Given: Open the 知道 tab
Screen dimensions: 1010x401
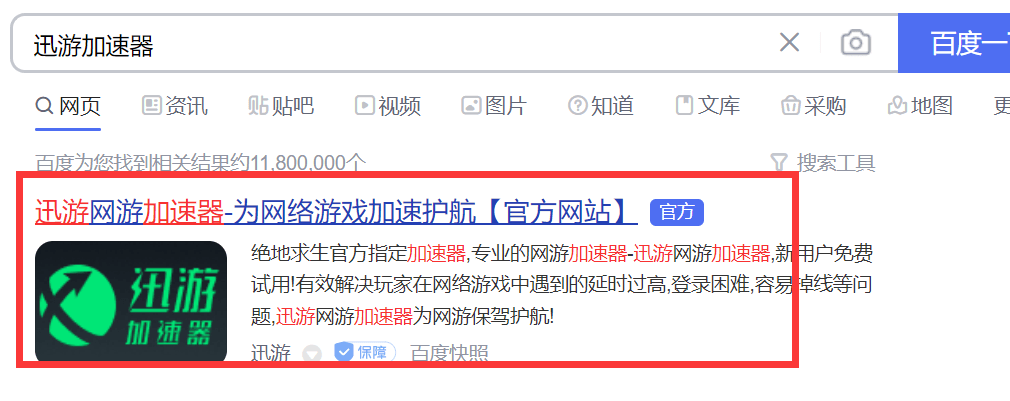Looking at the screenshot, I should pos(601,106).
